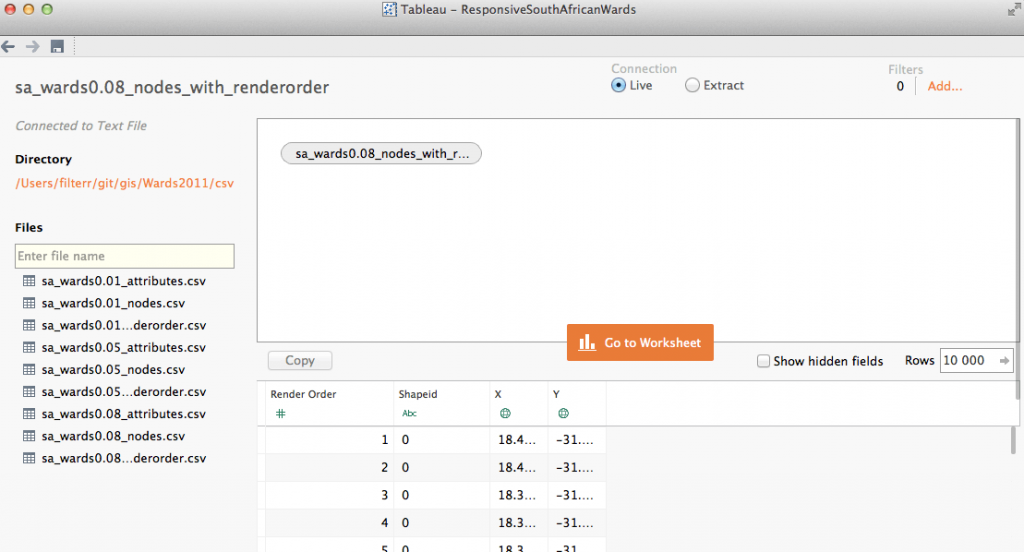
Task: Select file sa_wards0.08_attributes.csv
Action: point(123,414)
